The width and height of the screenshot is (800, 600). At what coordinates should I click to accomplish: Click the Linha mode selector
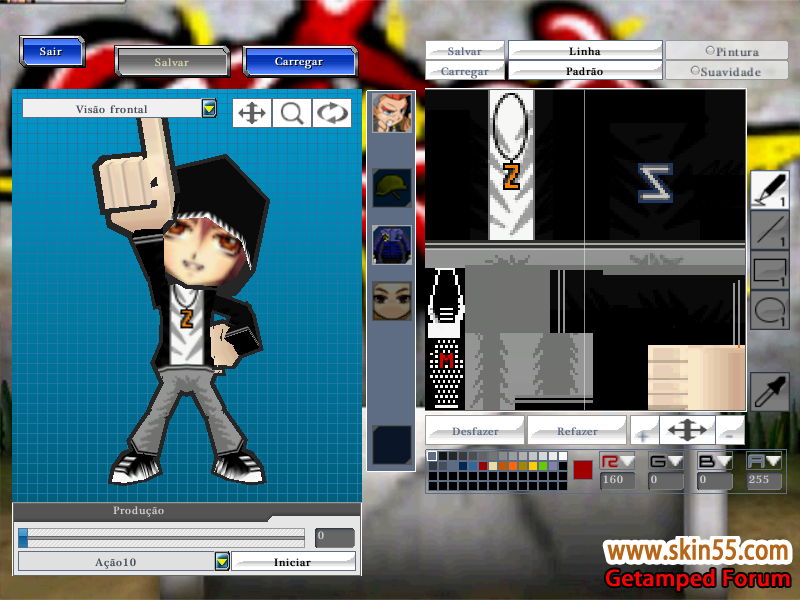click(x=585, y=51)
